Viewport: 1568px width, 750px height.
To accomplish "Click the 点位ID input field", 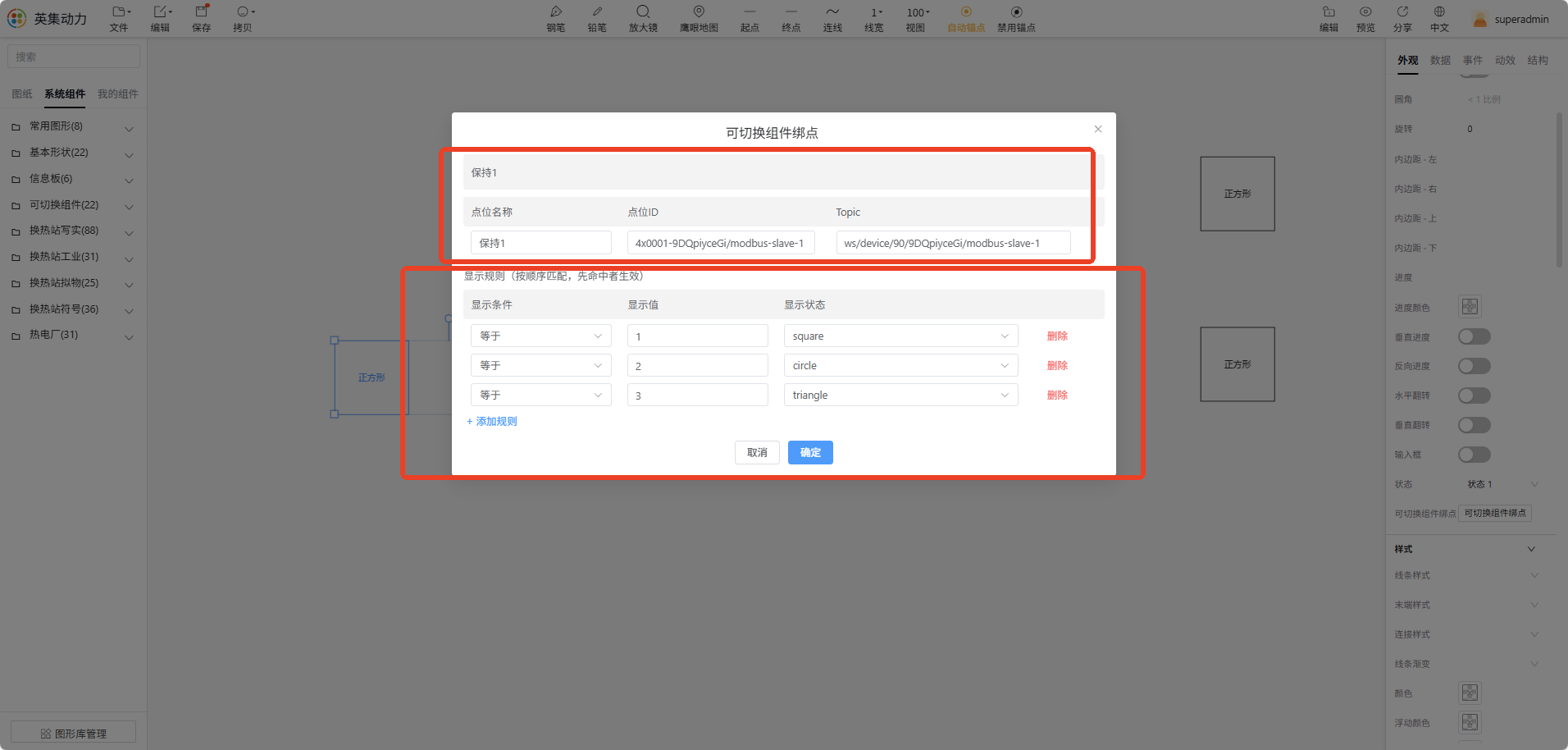I will (721, 243).
